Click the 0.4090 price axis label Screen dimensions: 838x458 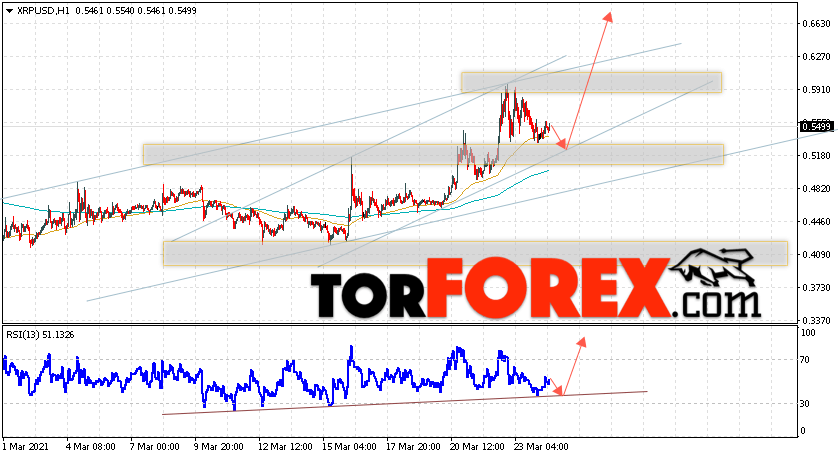(x=817, y=255)
